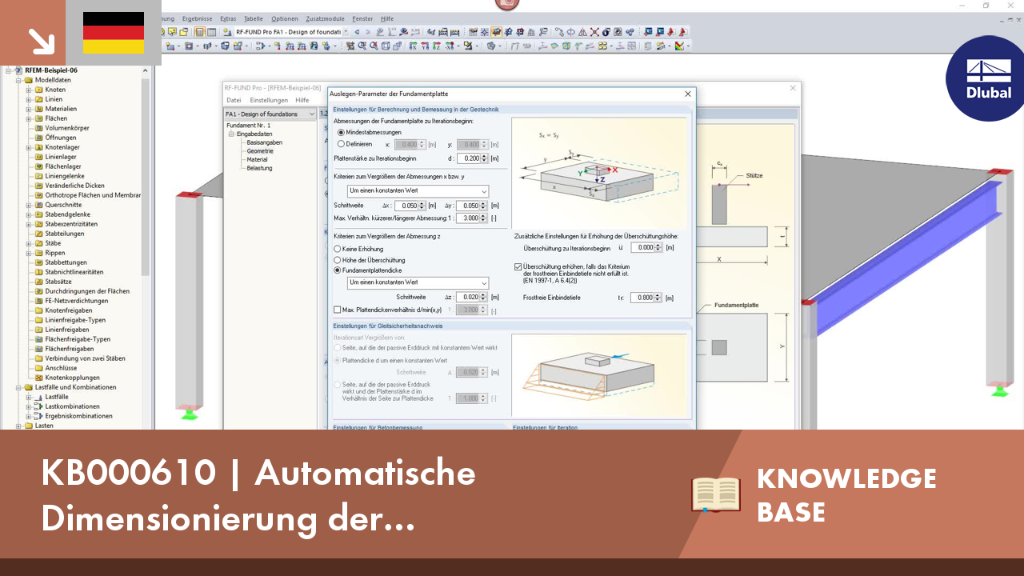Open FA1 - Design of foundations dropdown
The image size is (1024, 576).
(270, 114)
